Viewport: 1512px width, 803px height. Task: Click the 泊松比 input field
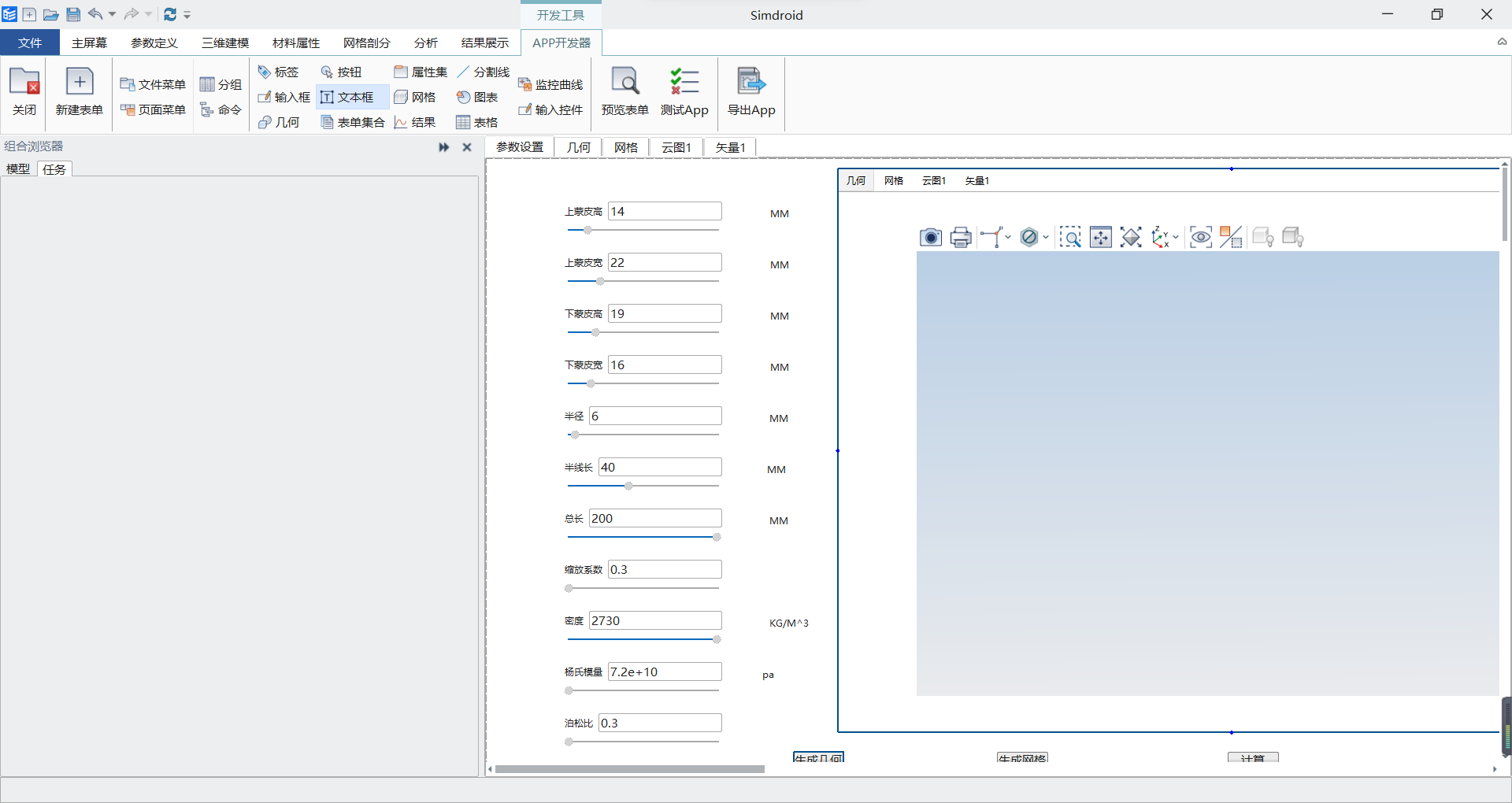tap(660, 723)
